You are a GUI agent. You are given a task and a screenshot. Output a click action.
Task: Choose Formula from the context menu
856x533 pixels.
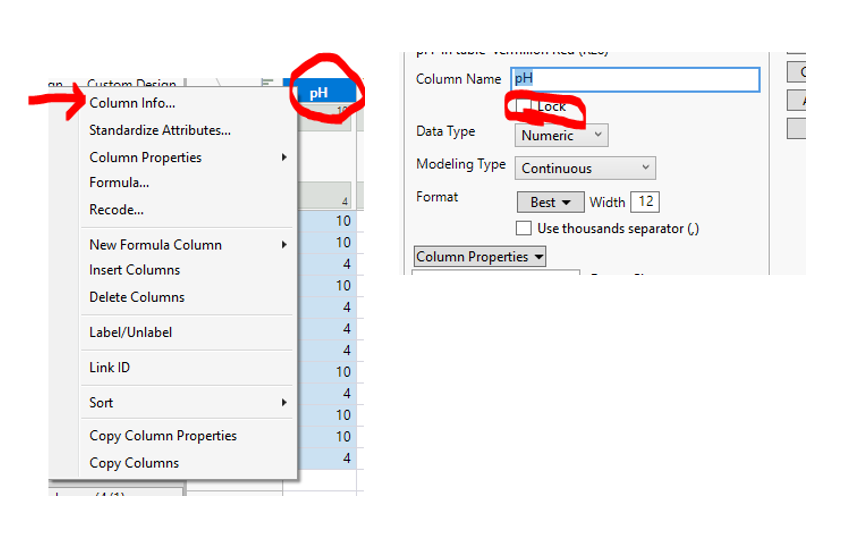pos(119,183)
